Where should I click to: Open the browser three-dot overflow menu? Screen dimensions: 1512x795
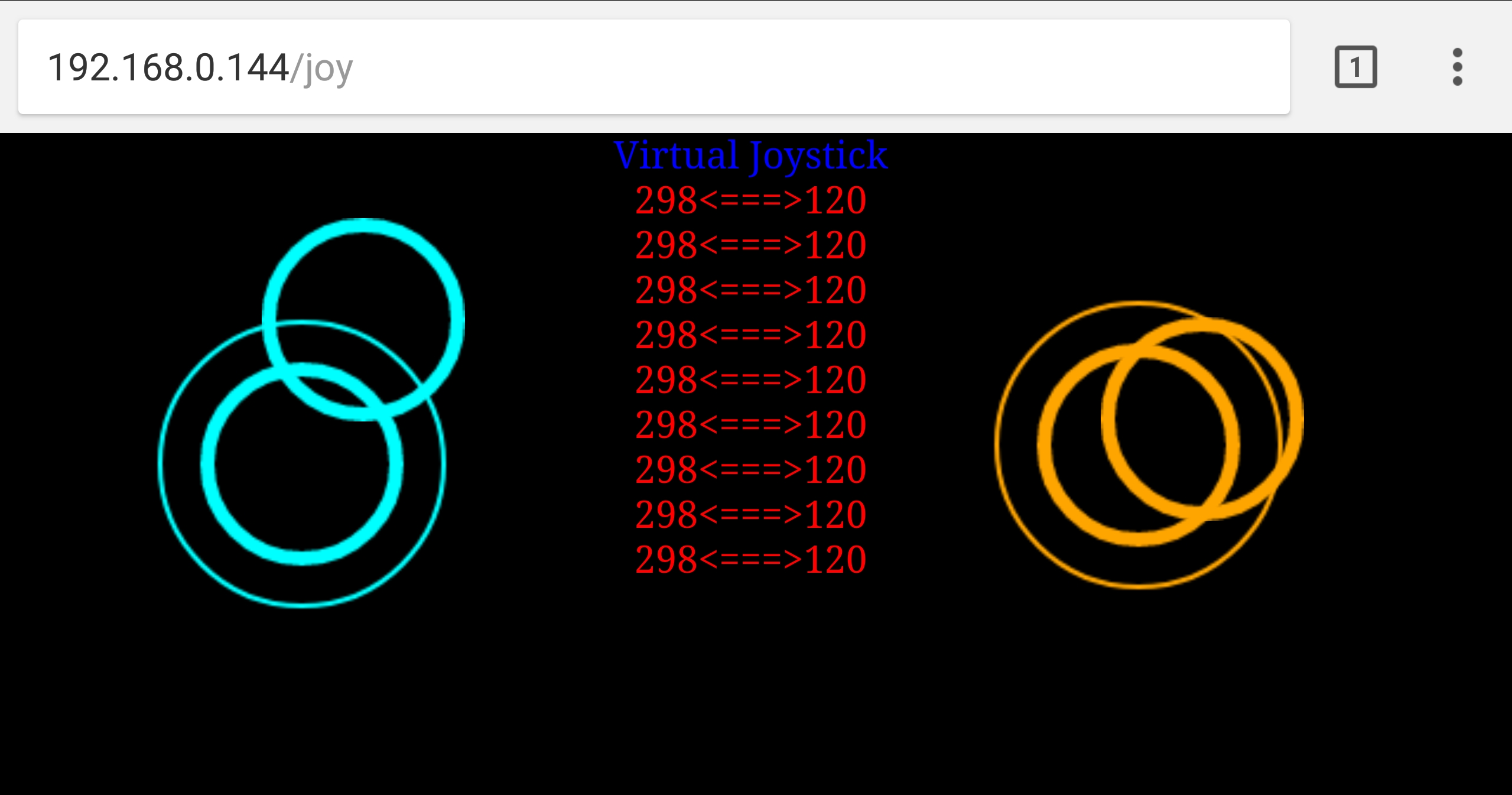click(x=1457, y=67)
